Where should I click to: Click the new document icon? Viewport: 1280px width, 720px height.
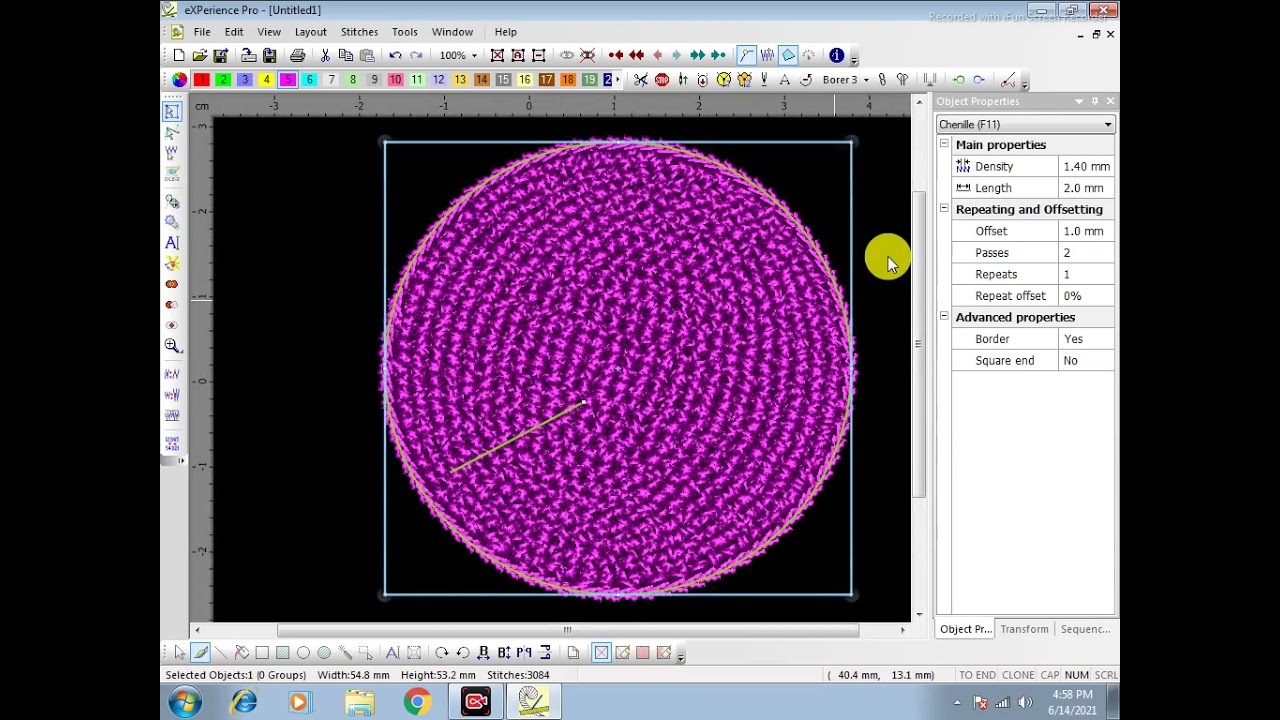[x=179, y=56]
